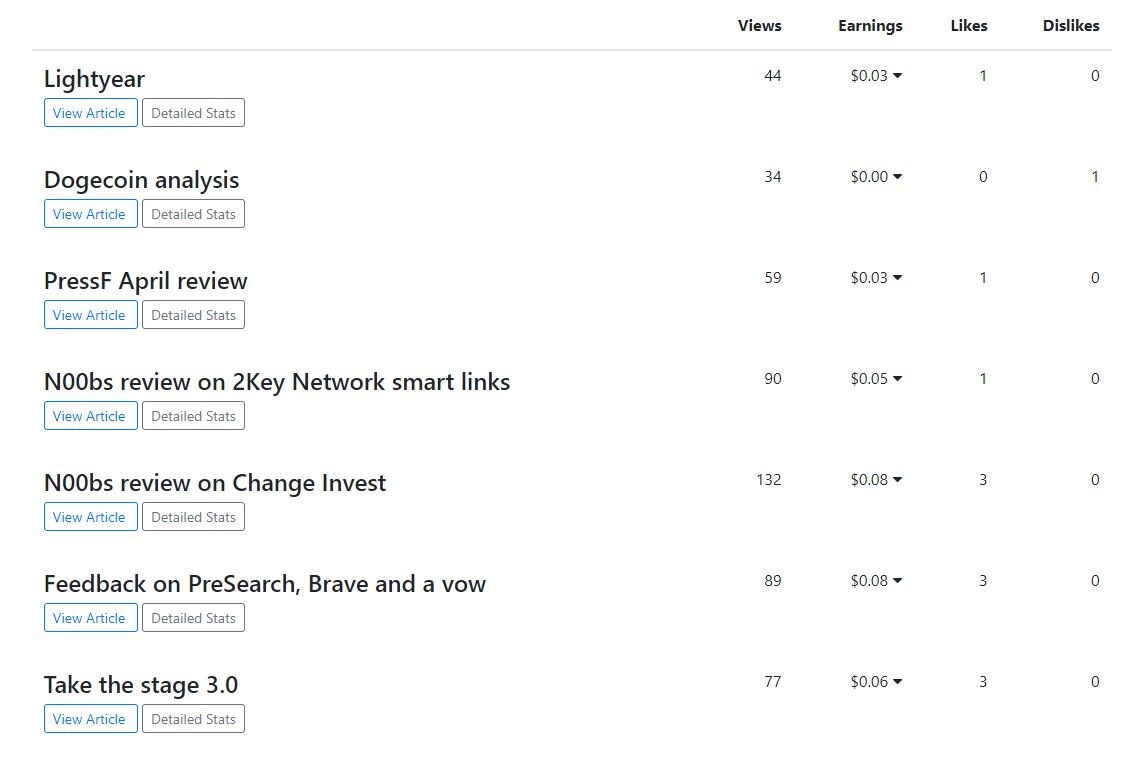
Task: Select the N00bs review on Change Invest title
Action: pyautogui.click(x=215, y=482)
